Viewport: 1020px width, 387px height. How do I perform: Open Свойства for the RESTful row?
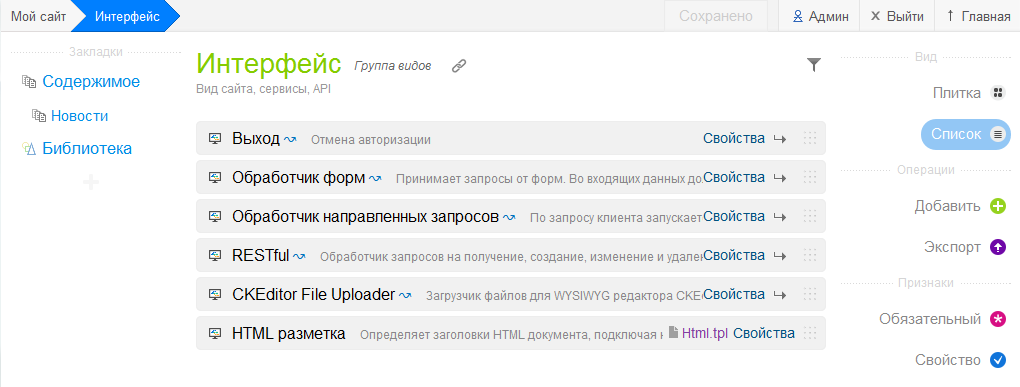[x=734, y=255]
